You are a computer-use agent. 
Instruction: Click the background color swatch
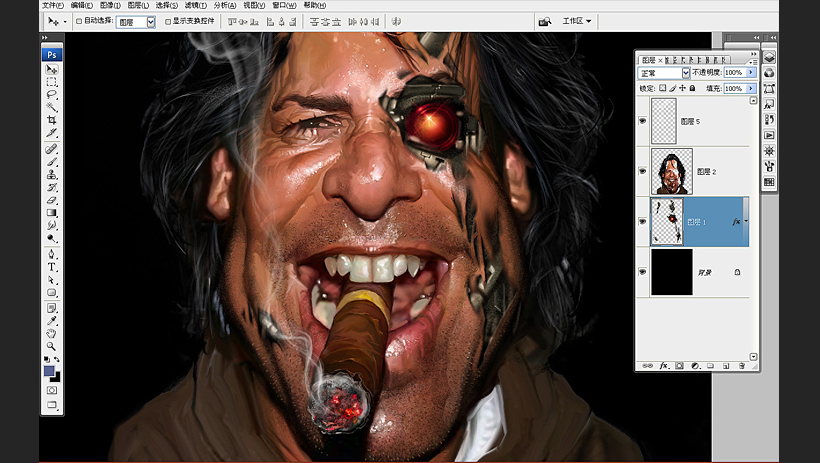click(57, 378)
